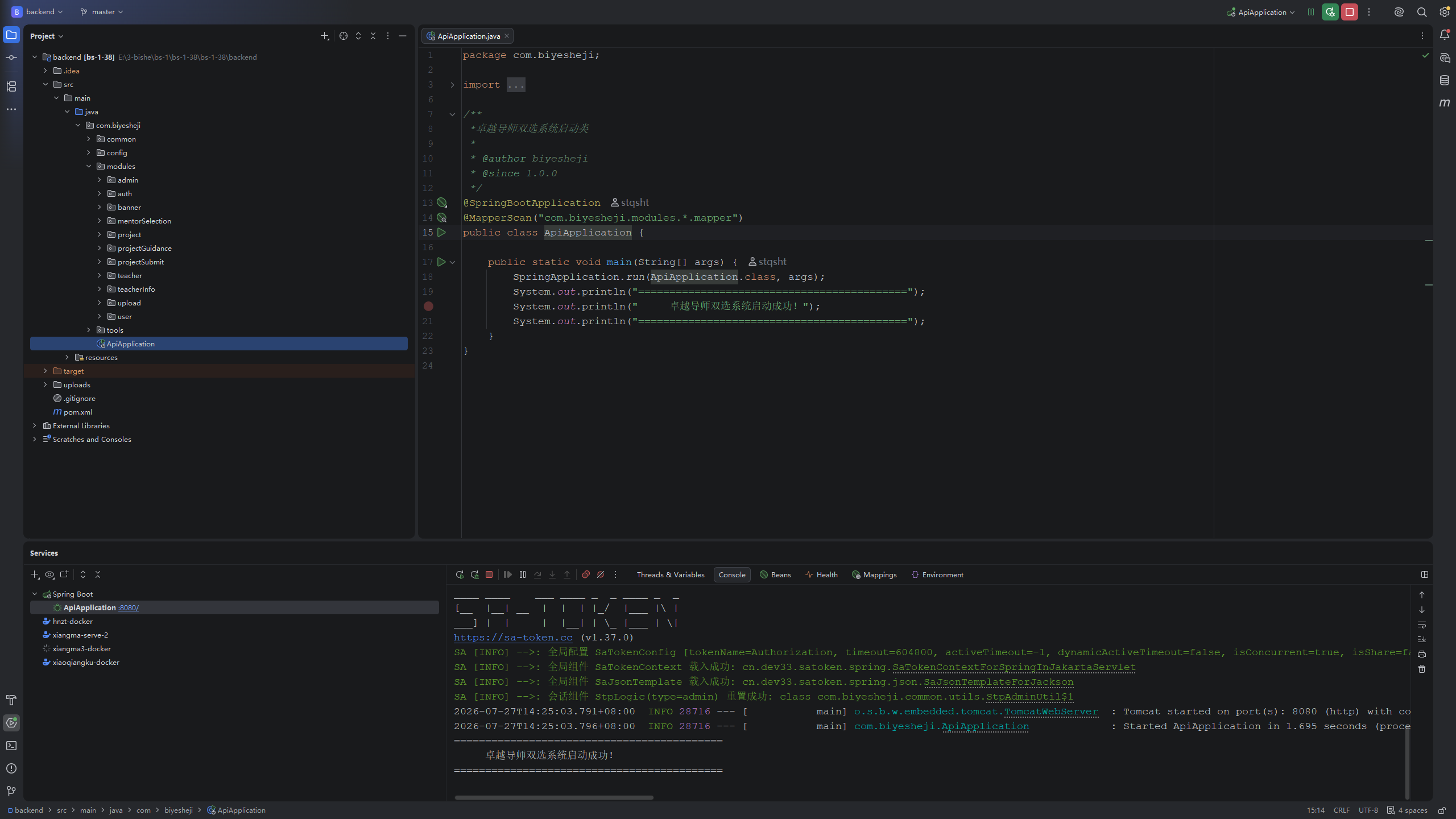
Task: Toggle scroll to end in console
Action: (x=1422, y=639)
